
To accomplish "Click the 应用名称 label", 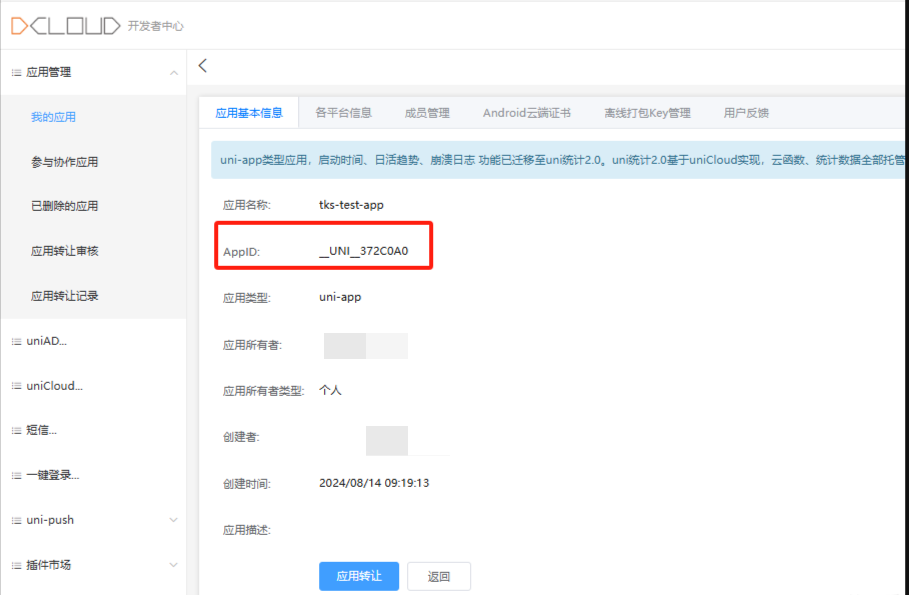I will 247,205.
